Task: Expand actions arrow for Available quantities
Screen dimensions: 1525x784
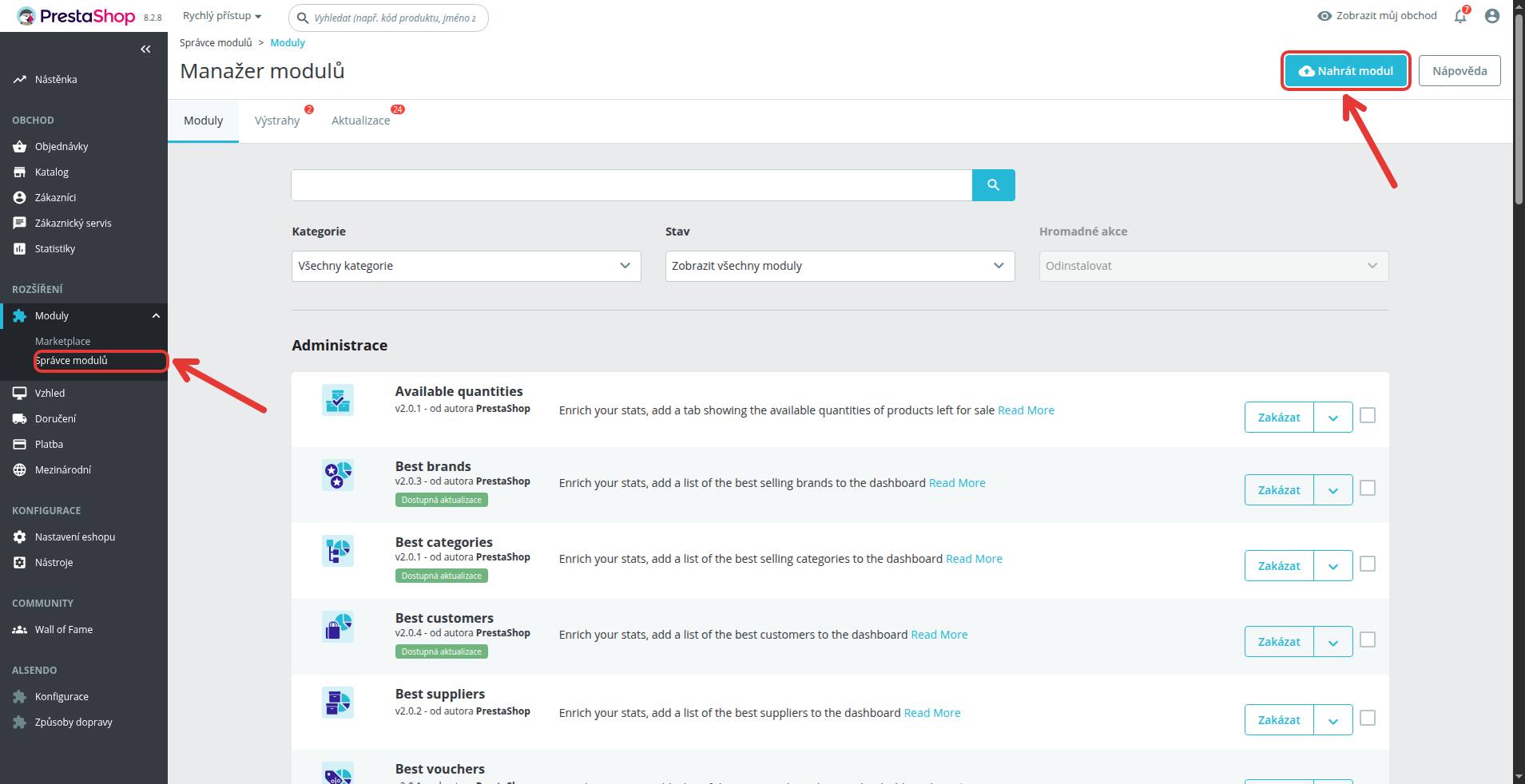Action: (x=1333, y=418)
